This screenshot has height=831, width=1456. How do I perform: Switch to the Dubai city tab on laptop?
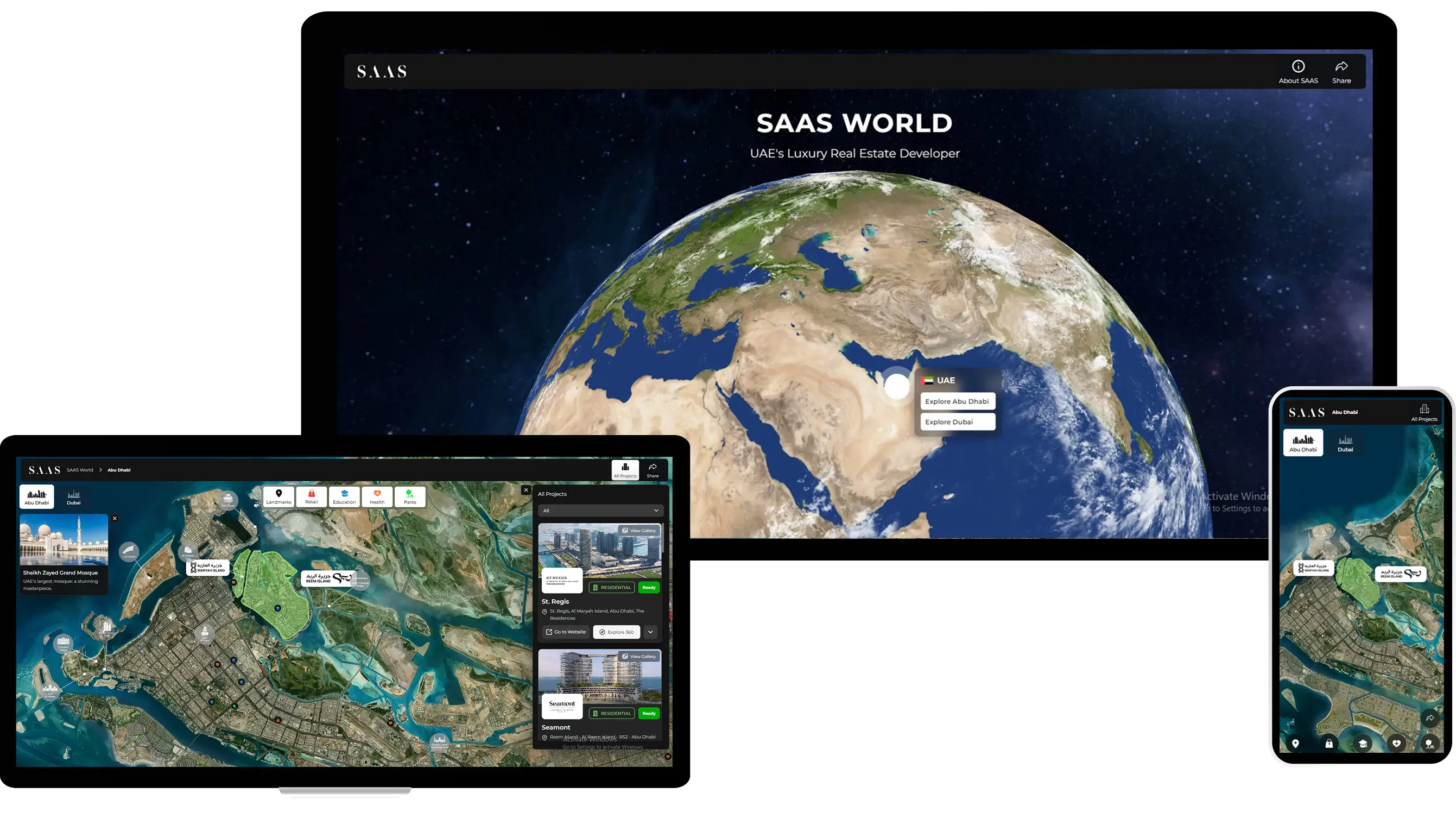pyautogui.click(x=74, y=496)
